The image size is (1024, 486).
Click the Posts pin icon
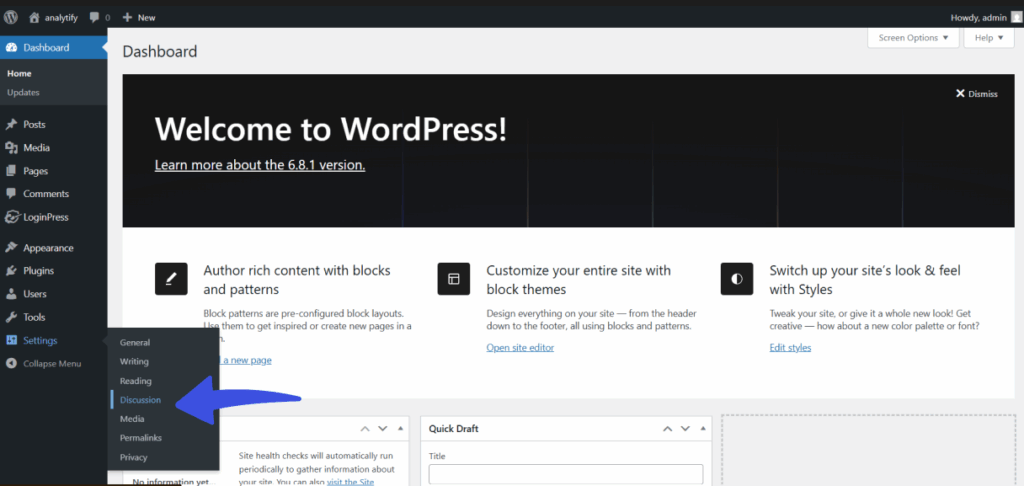(11, 124)
